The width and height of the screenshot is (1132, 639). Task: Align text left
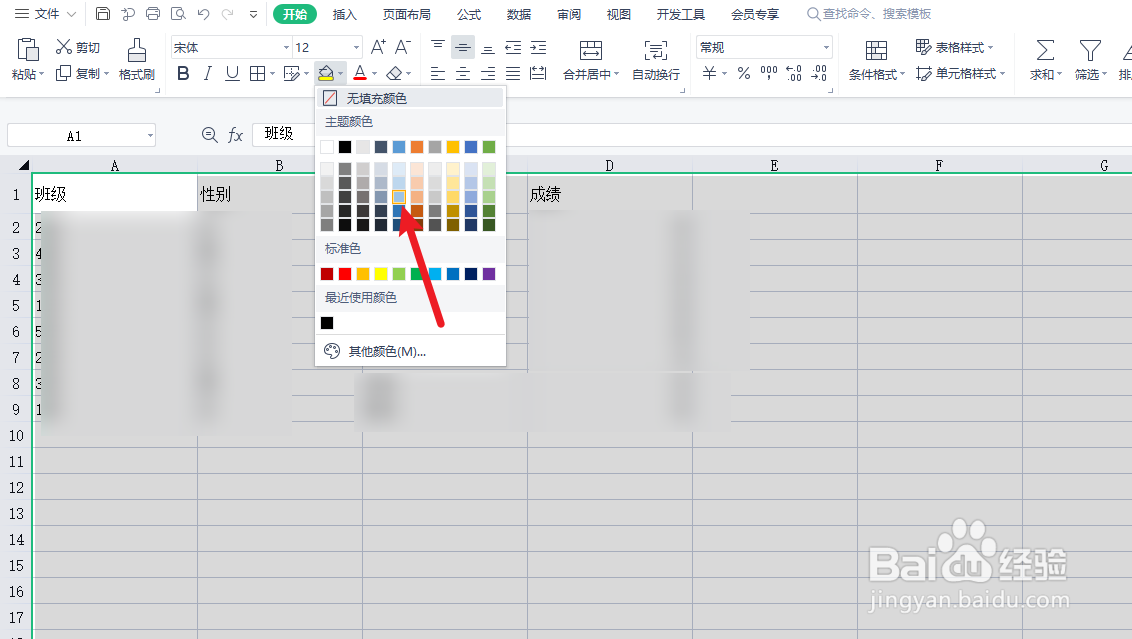tap(437, 73)
